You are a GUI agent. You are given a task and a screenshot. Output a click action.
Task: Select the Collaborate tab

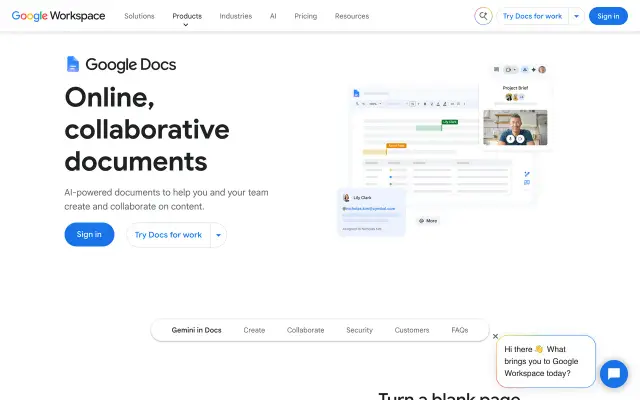point(305,330)
